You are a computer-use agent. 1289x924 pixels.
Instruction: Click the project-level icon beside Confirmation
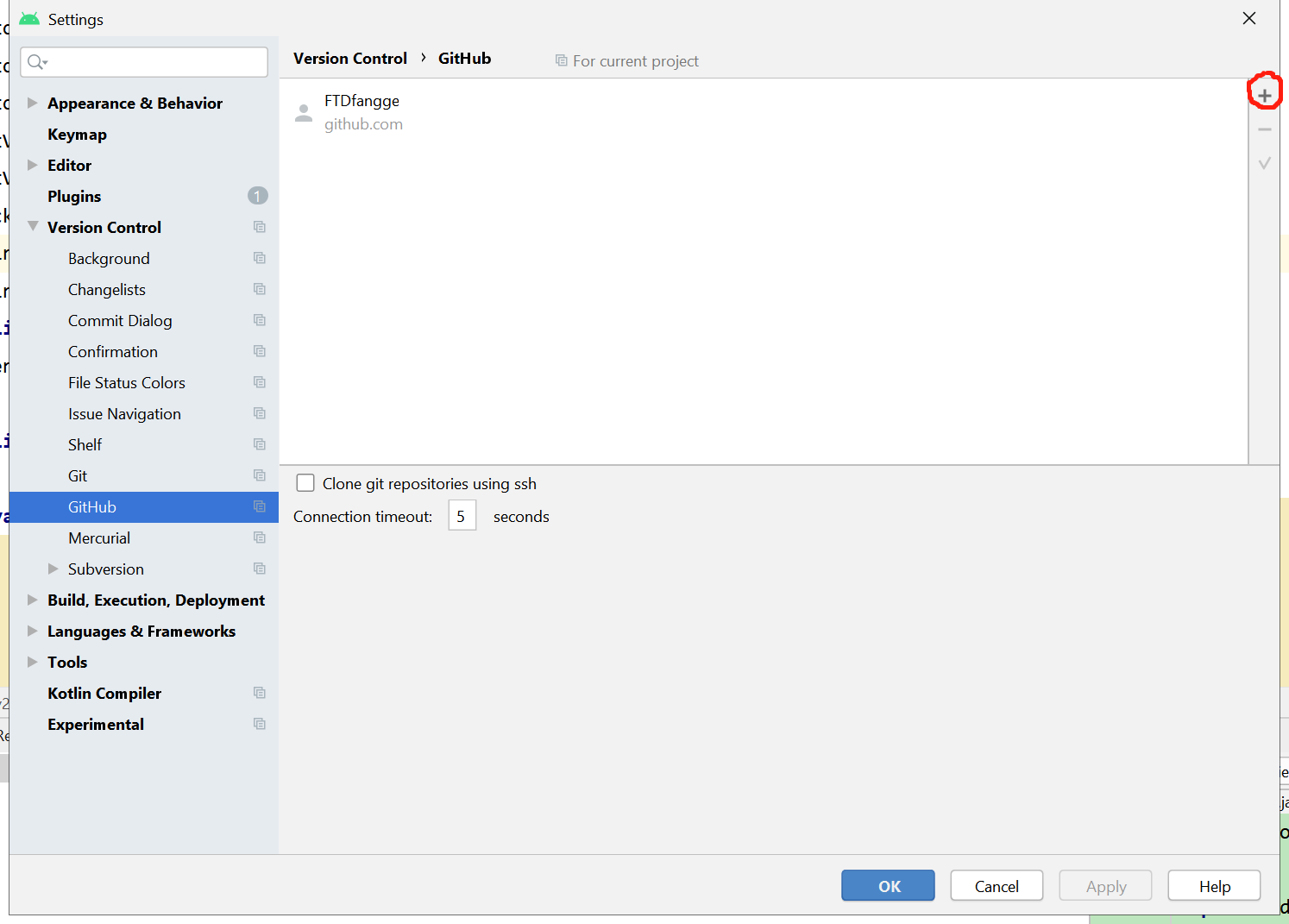click(260, 351)
